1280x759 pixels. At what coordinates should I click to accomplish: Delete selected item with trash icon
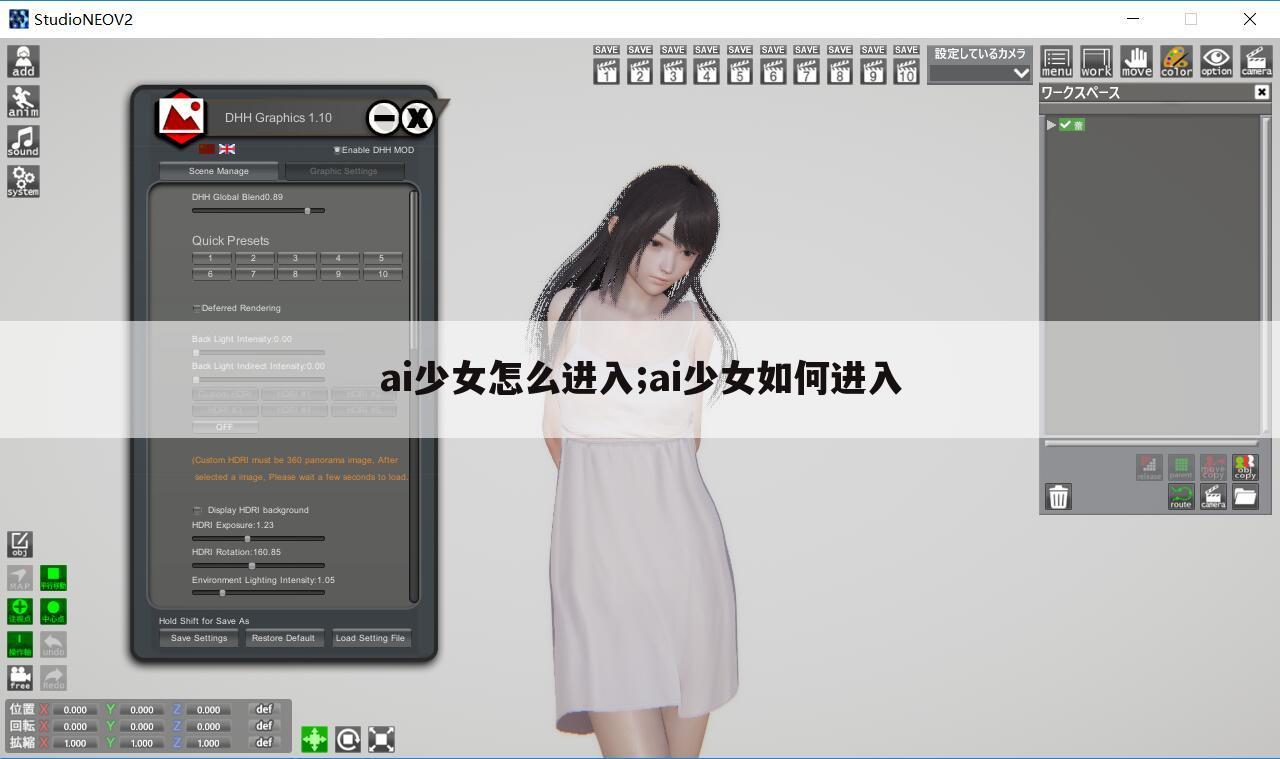tap(1058, 496)
